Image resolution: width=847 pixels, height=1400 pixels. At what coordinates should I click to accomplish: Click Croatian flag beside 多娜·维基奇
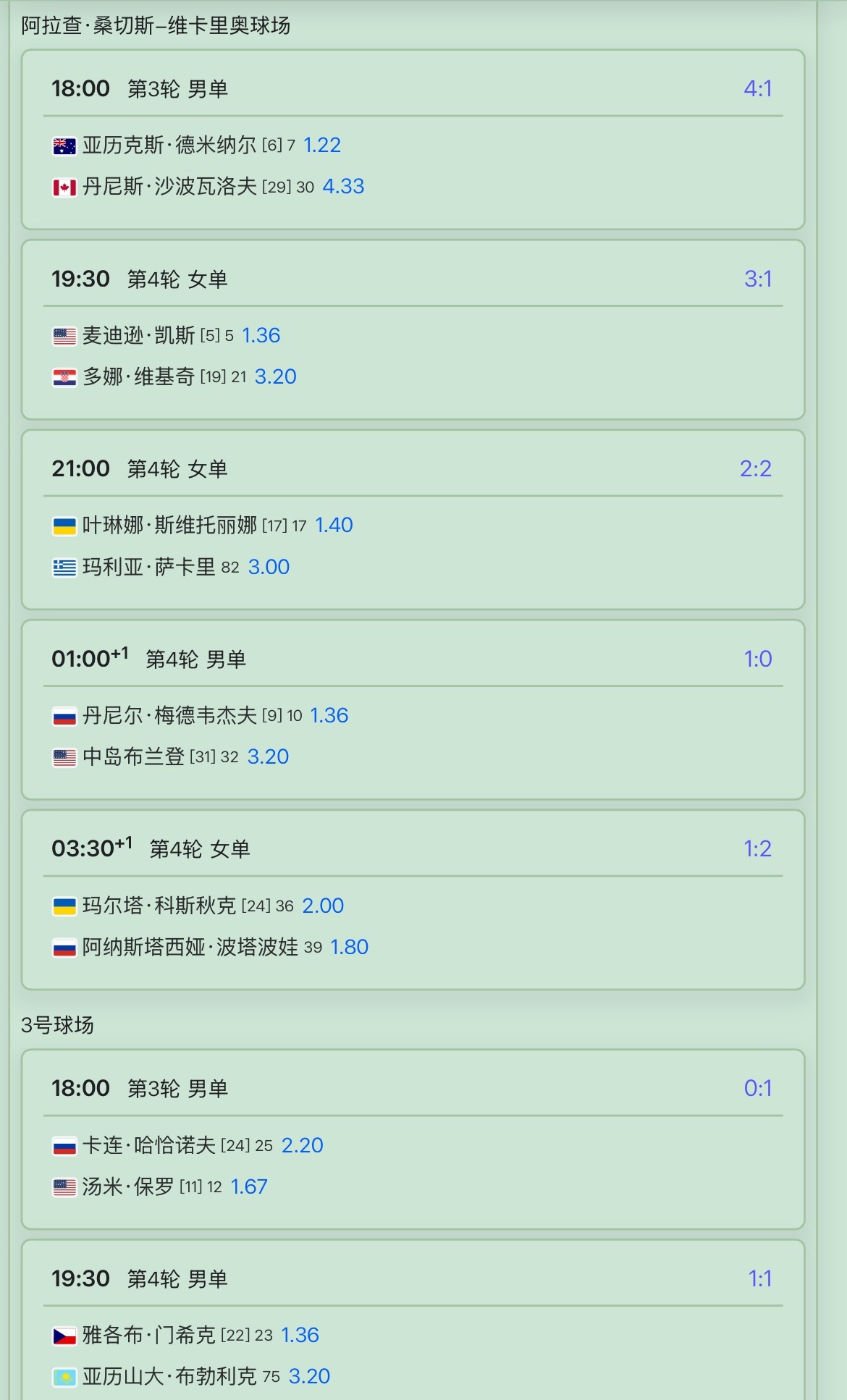(x=64, y=377)
